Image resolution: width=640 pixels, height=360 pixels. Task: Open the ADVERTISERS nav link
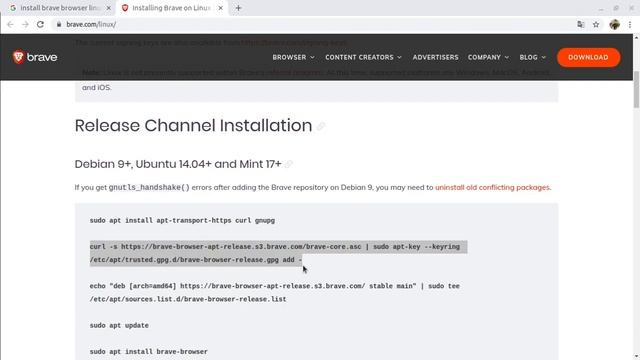436,57
